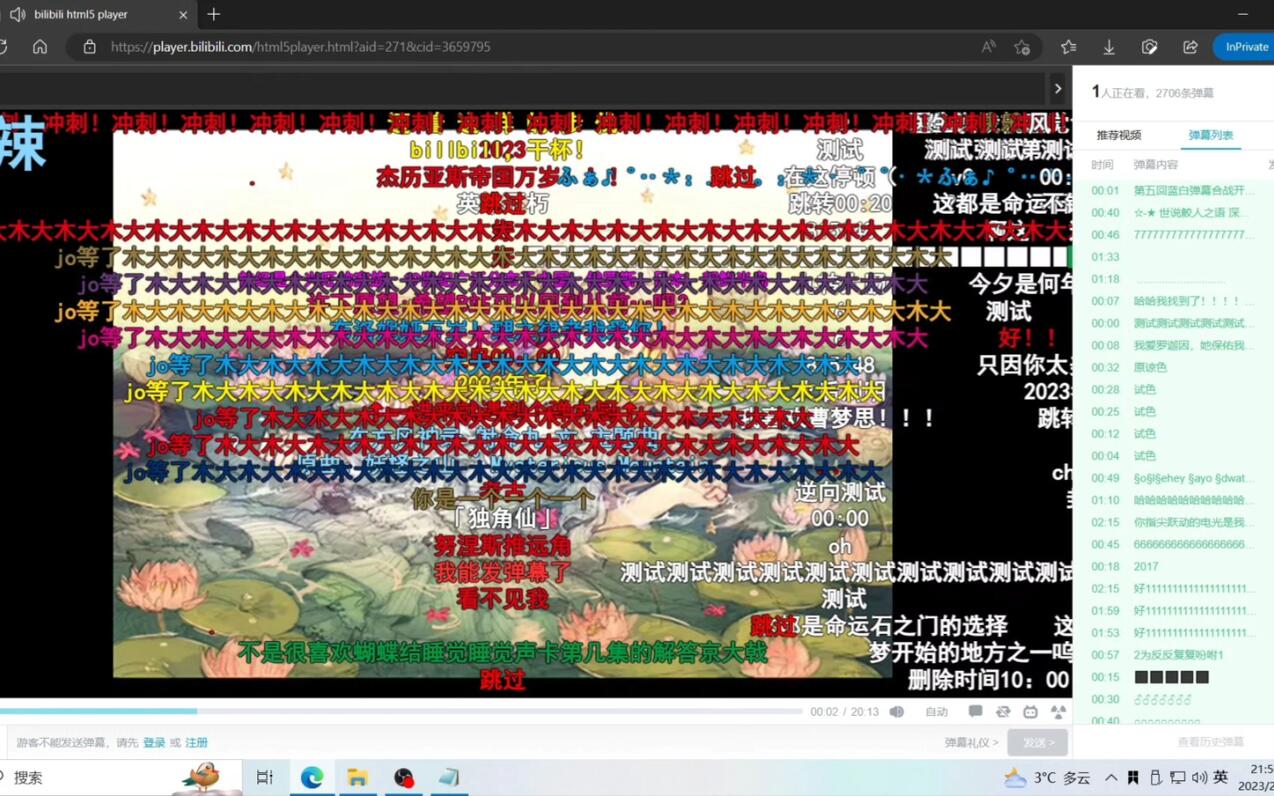
Task: Select the 00:46 7777777 danmaku row
Action: pos(1172,234)
